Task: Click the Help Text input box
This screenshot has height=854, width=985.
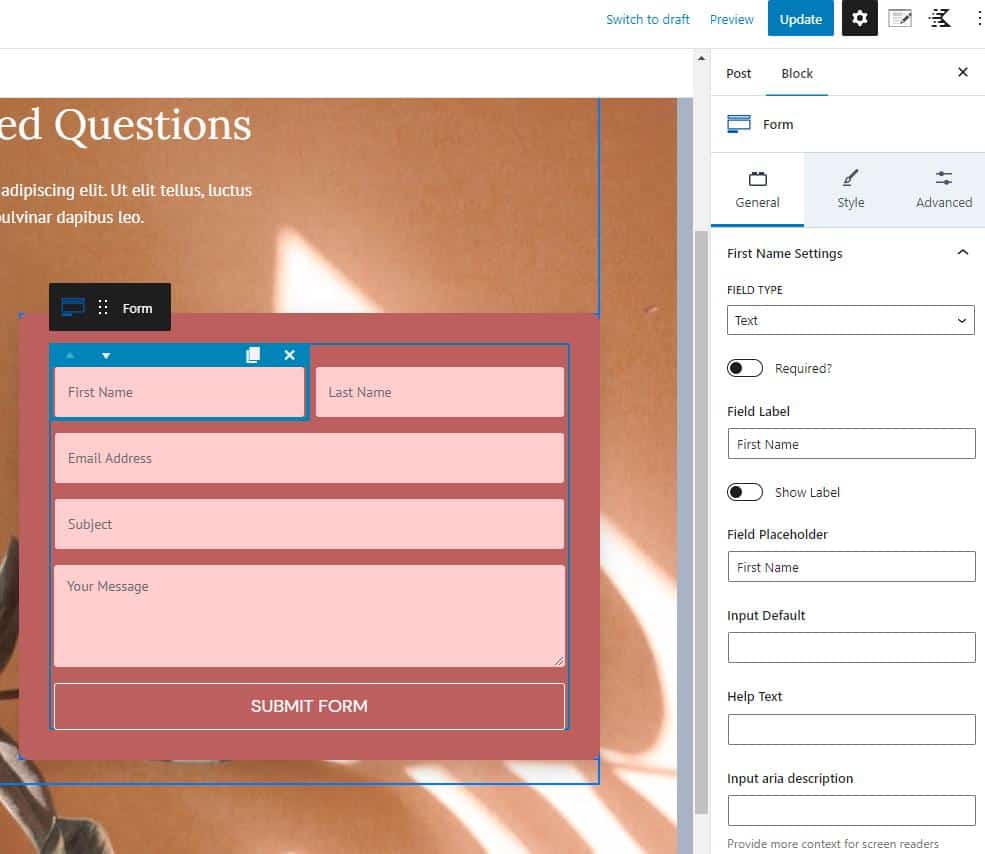Action: [x=851, y=729]
